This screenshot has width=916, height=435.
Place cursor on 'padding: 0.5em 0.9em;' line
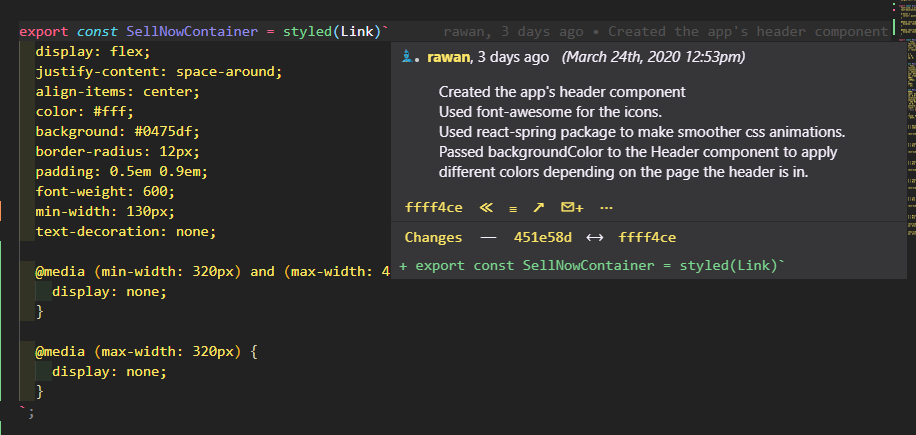click(122, 172)
